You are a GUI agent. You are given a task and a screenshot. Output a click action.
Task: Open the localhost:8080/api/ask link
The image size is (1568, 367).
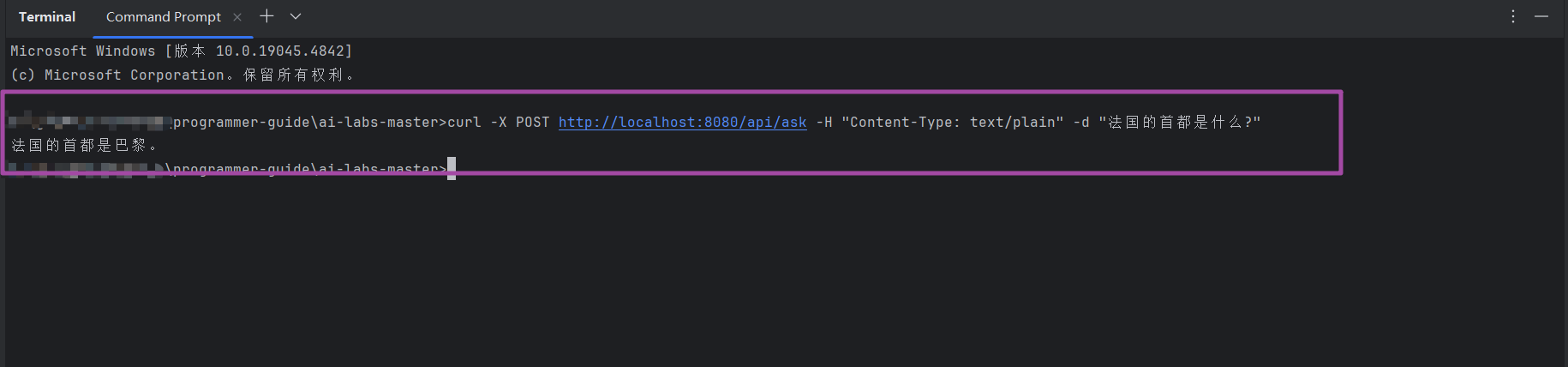(x=682, y=123)
